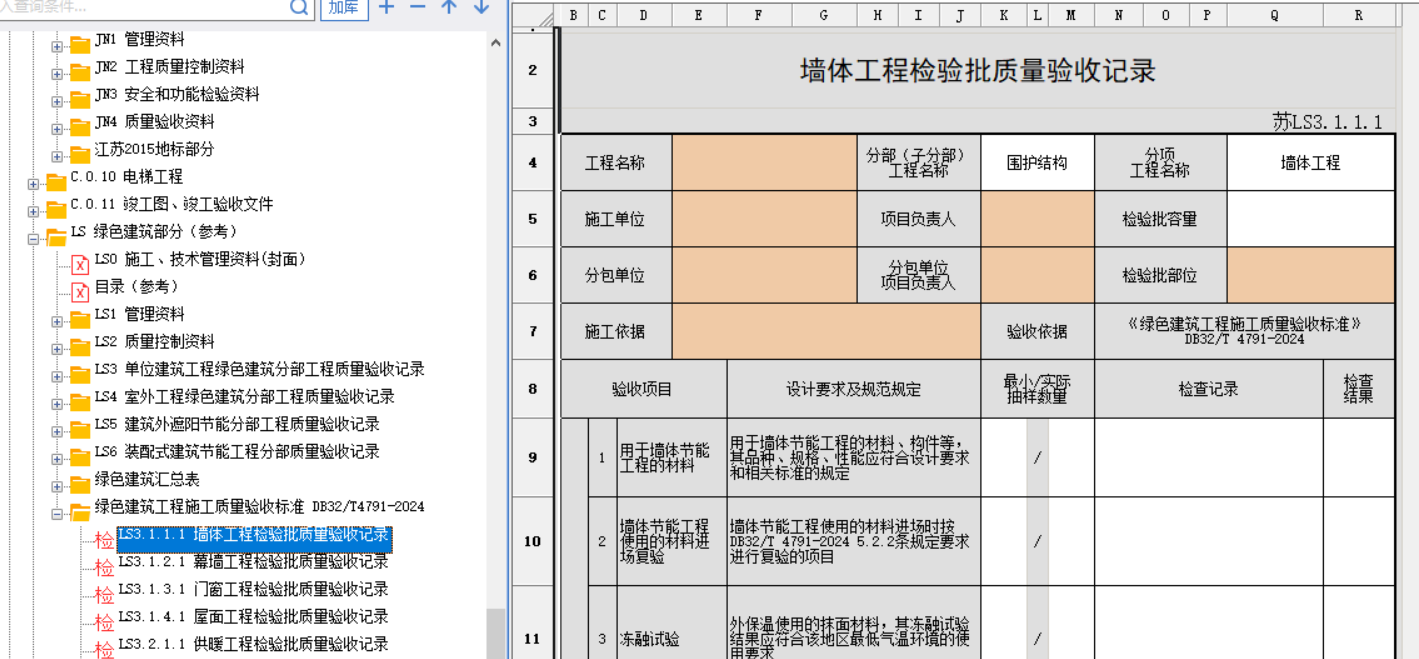Click the up arrow icon
This screenshot has height=659, width=1419.
[x=450, y=7]
